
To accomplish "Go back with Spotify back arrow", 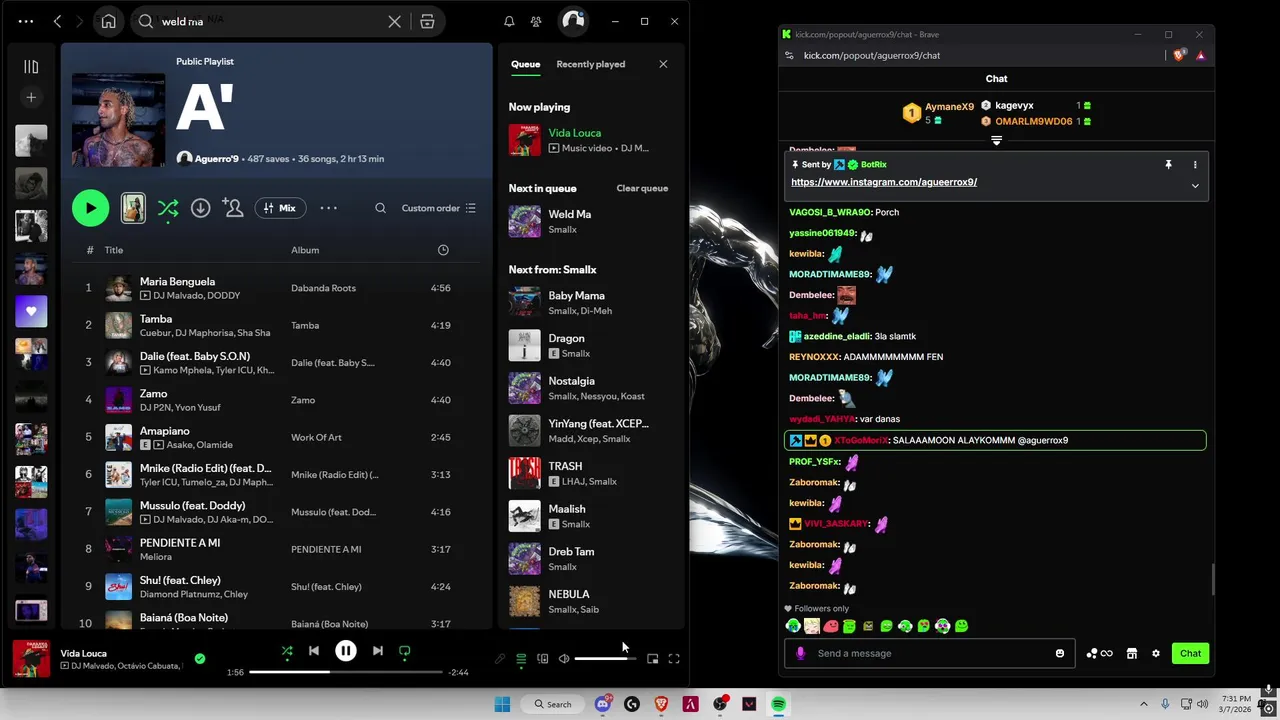I will point(57,21).
